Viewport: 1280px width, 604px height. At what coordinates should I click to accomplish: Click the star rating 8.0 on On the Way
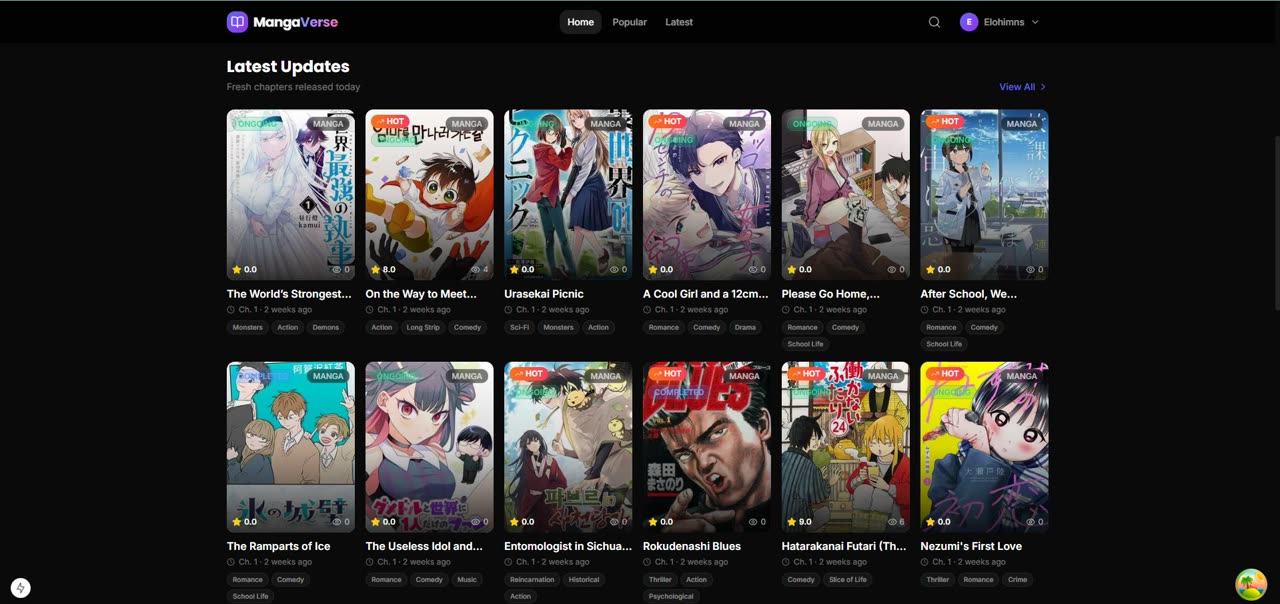(x=384, y=269)
